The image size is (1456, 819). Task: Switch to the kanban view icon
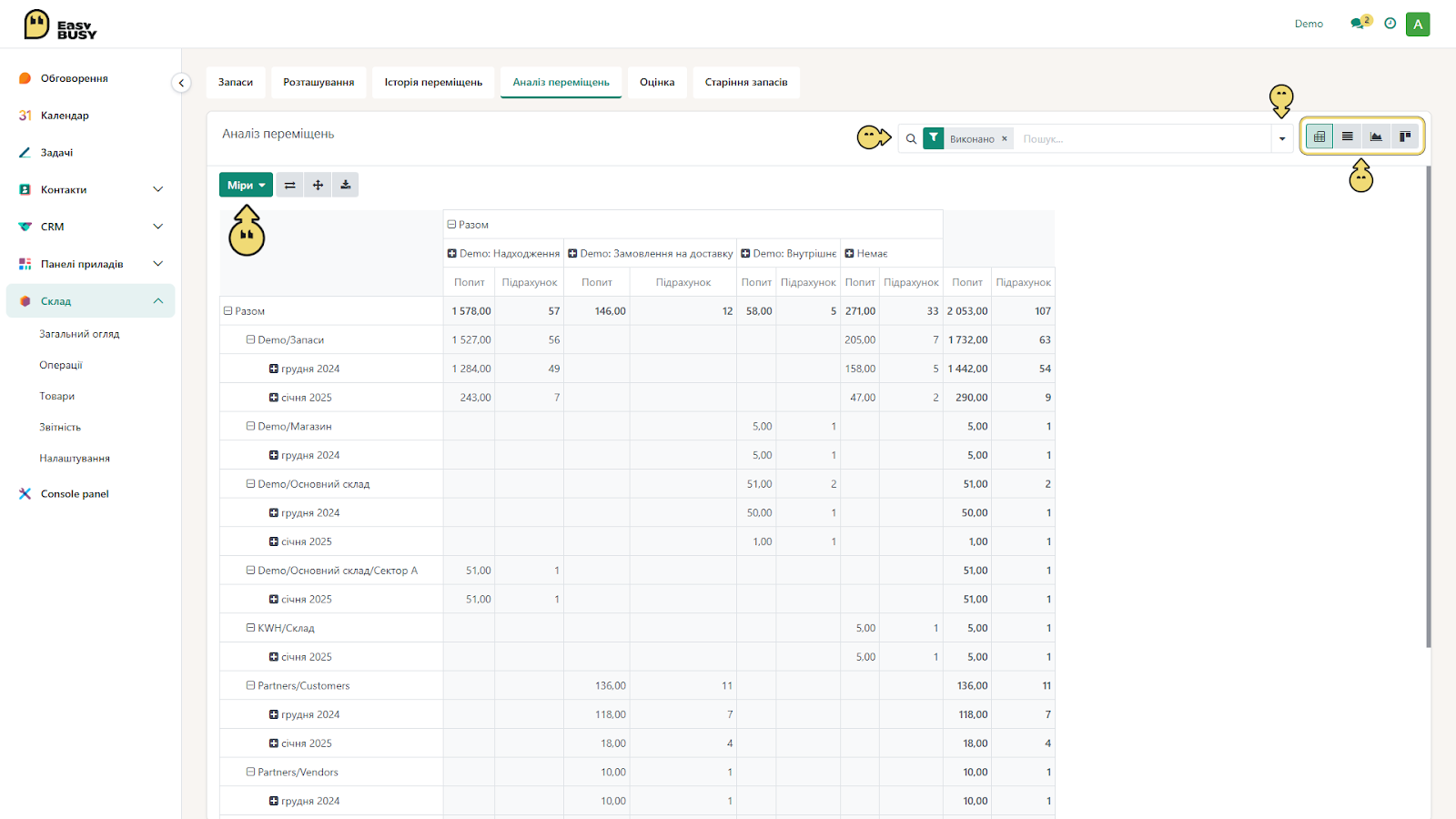click(1405, 136)
